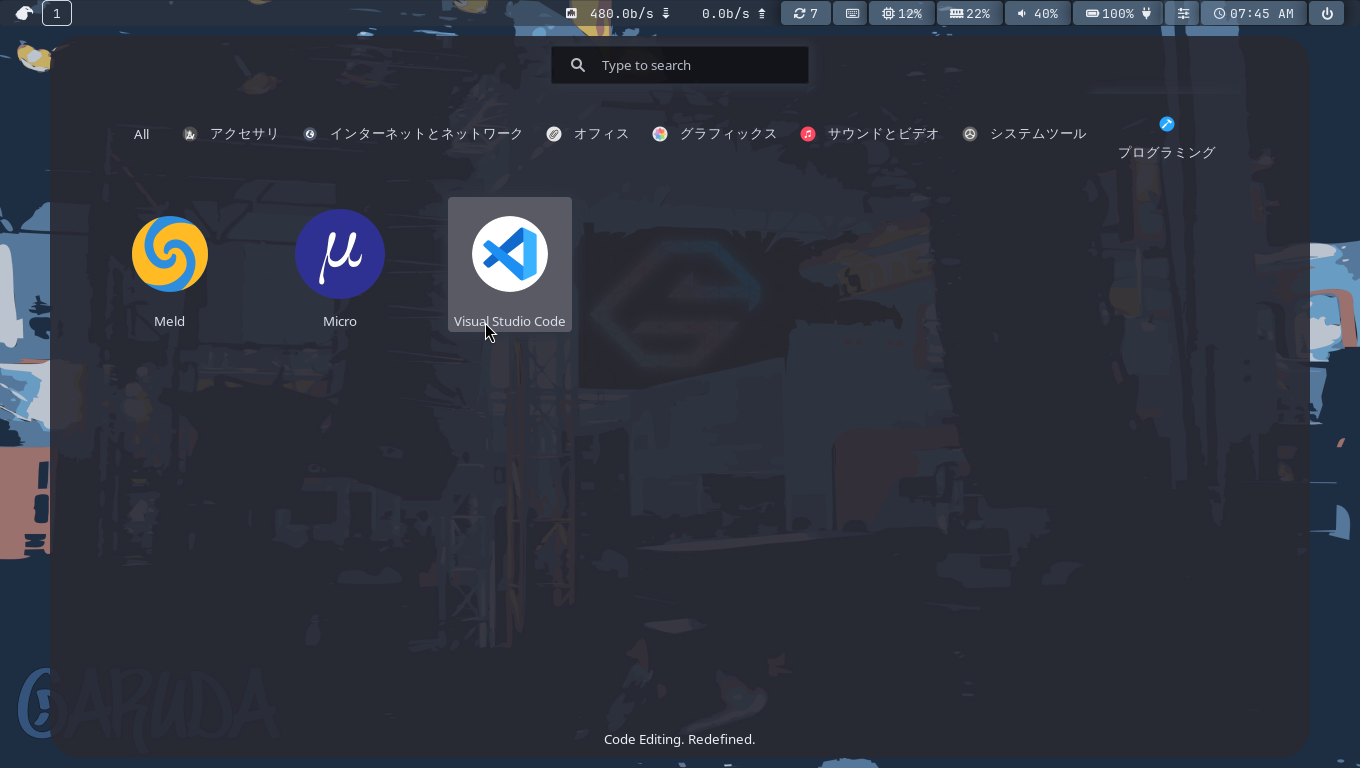1360x768 pixels.
Task: Open the サウンドとビデオ category
Action: 870,134
